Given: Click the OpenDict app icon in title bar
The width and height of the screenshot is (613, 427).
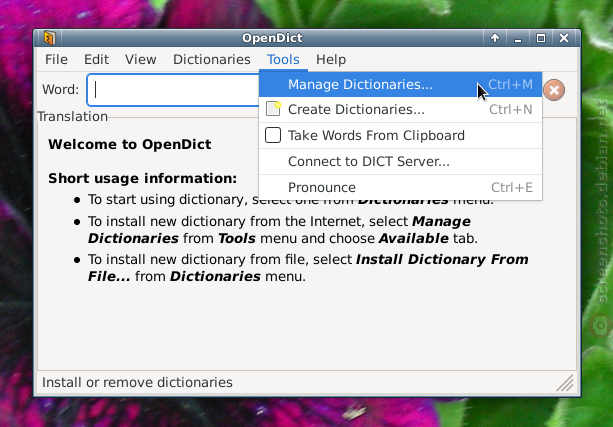Looking at the screenshot, I should click(x=49, y=38).
